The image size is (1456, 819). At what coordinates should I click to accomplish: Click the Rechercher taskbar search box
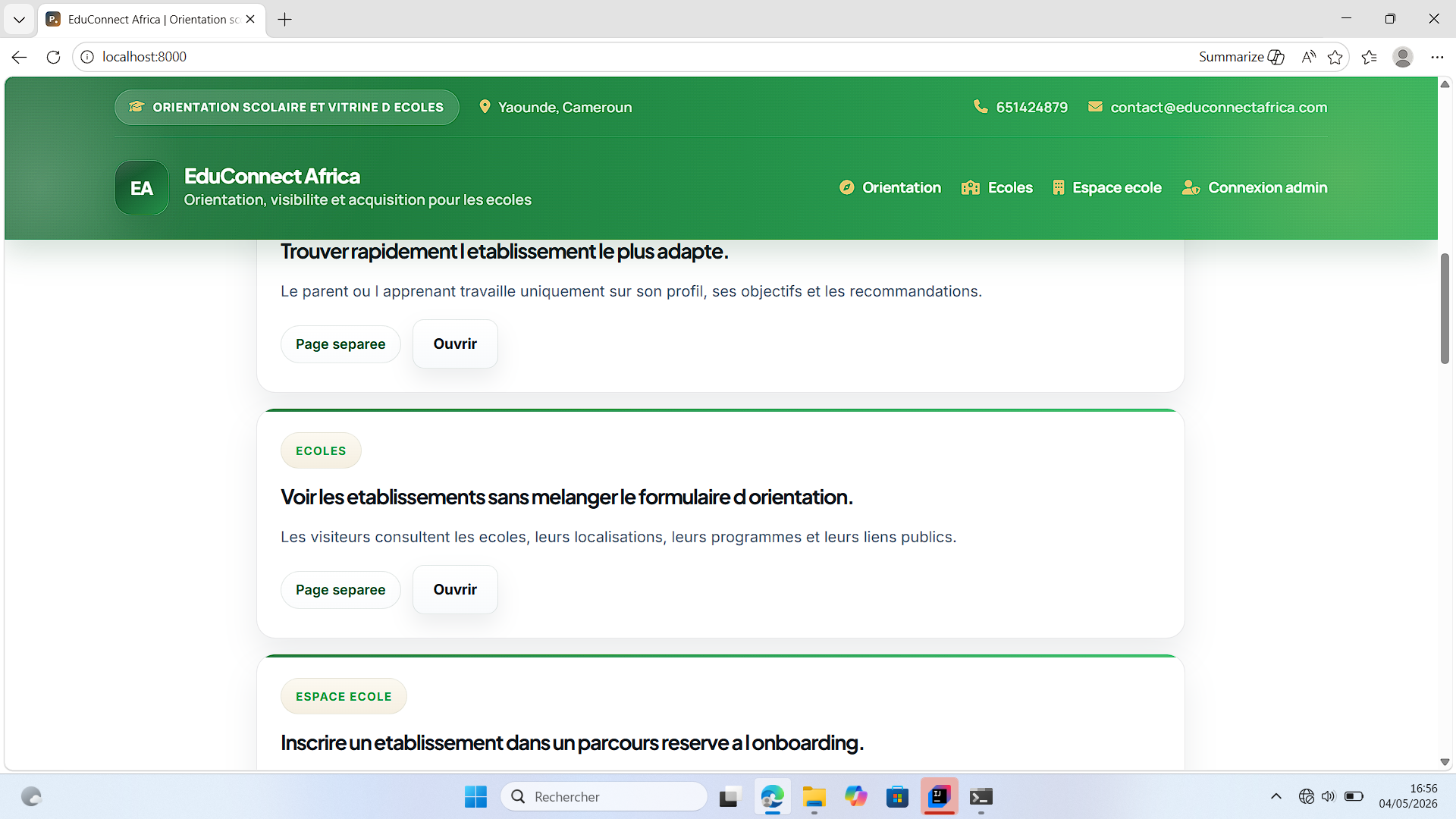(x=604, y=796)
